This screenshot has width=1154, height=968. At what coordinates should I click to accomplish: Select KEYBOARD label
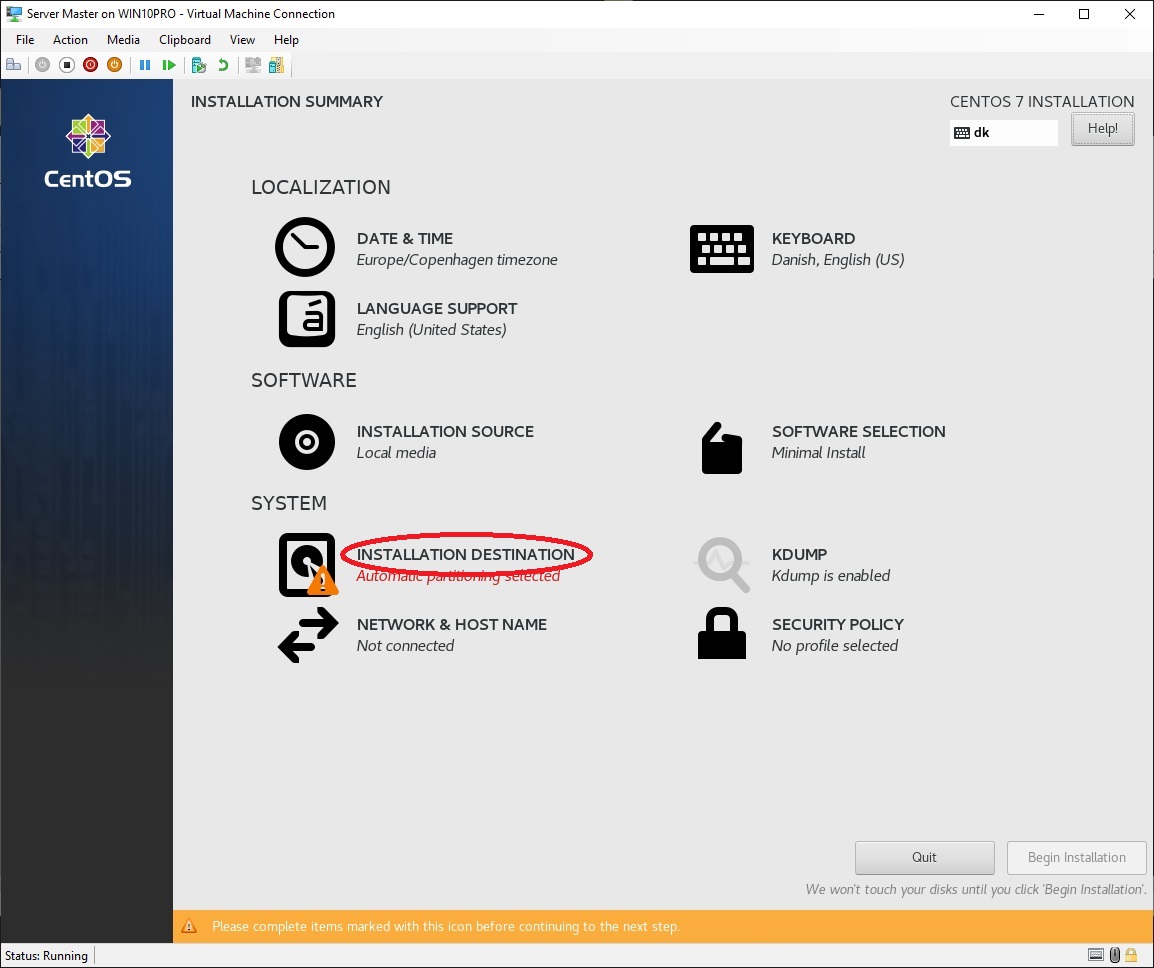813,239
